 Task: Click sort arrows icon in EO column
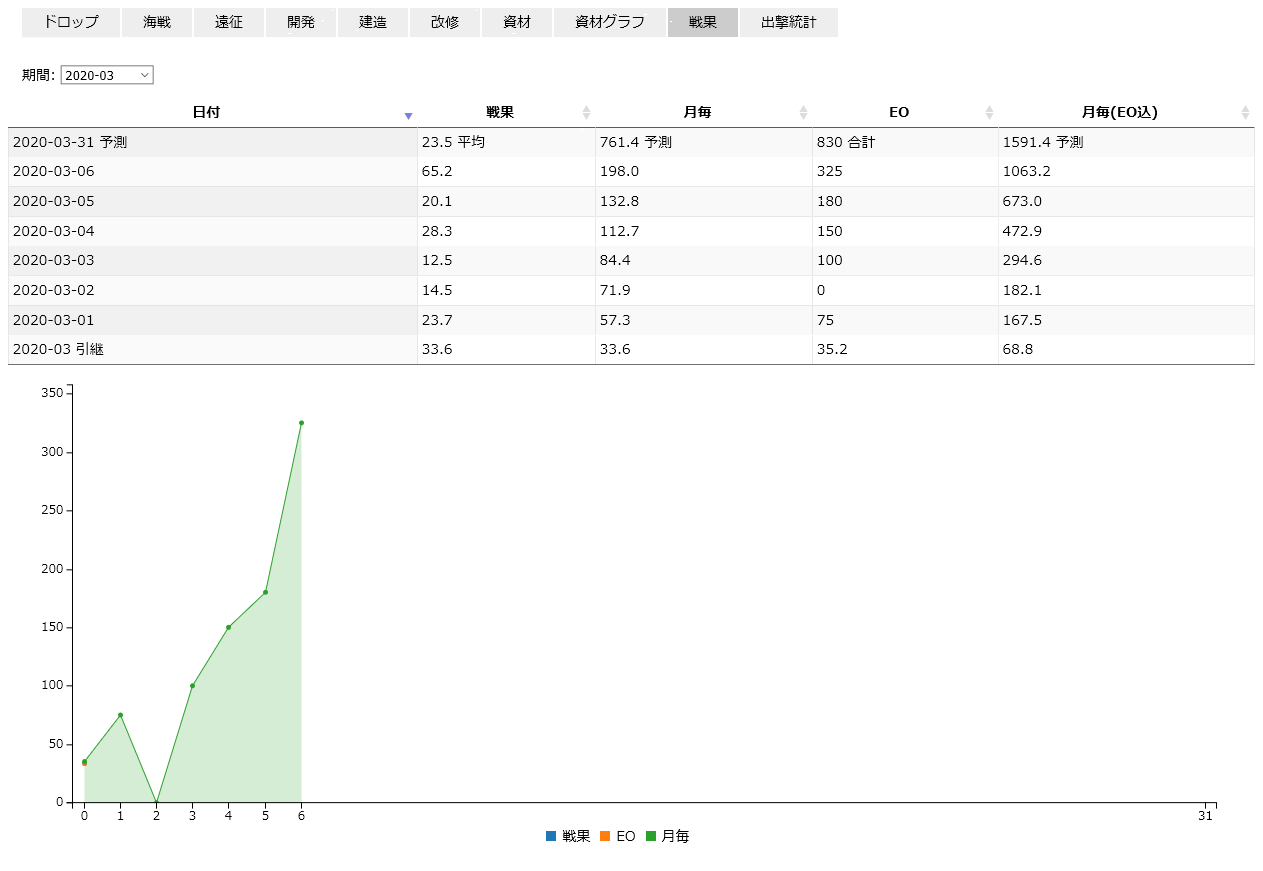point(989,113)
